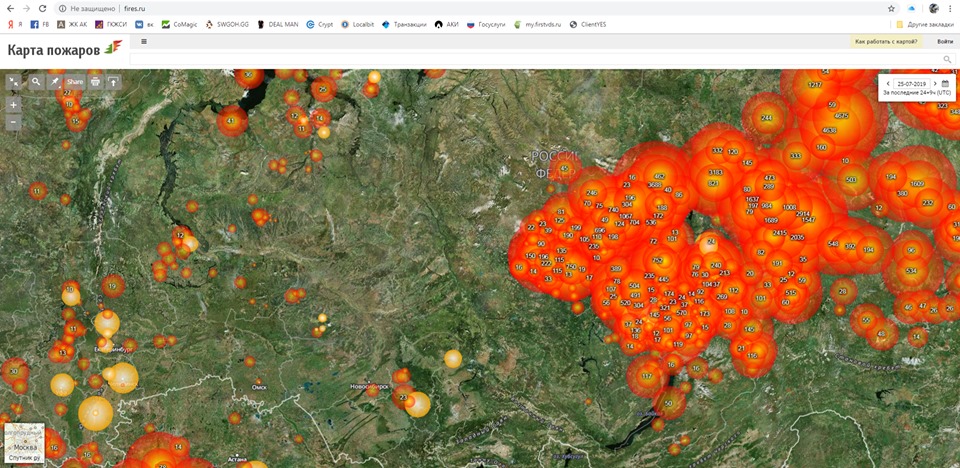Click the printer icon to print map
The height and width of the screenshot is (468, 960).
[95, 82]
